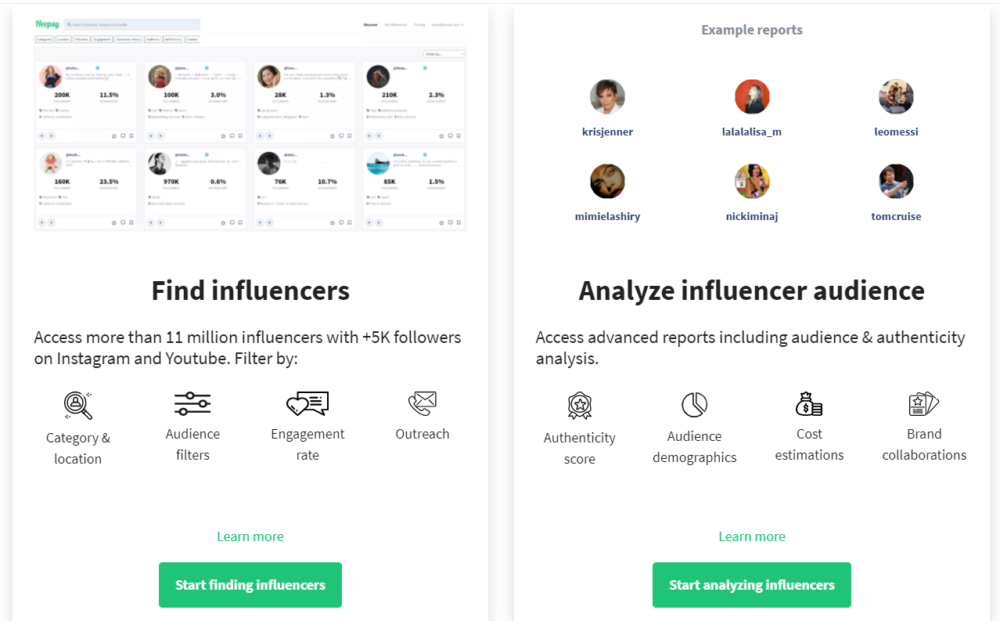Click Learn more under Analyze influencer audience
This screenshot has height=621, width=1000.
point(752,537)
